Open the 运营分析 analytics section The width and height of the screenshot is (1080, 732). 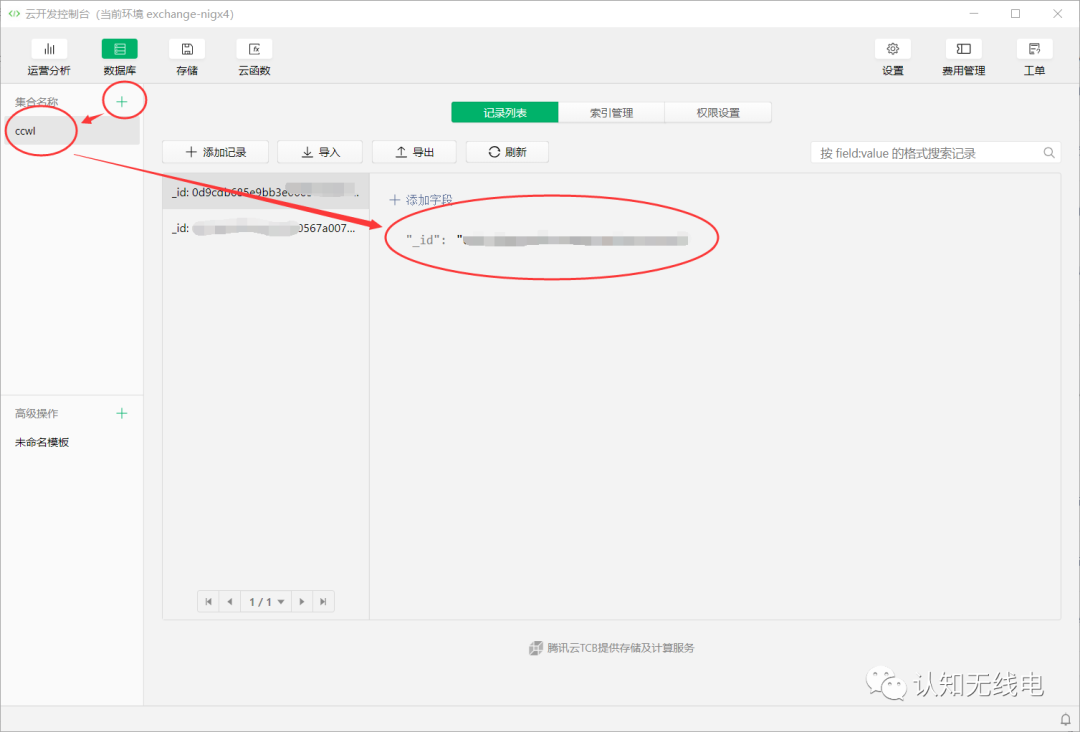pyautogui.click(x=49, y=57)
